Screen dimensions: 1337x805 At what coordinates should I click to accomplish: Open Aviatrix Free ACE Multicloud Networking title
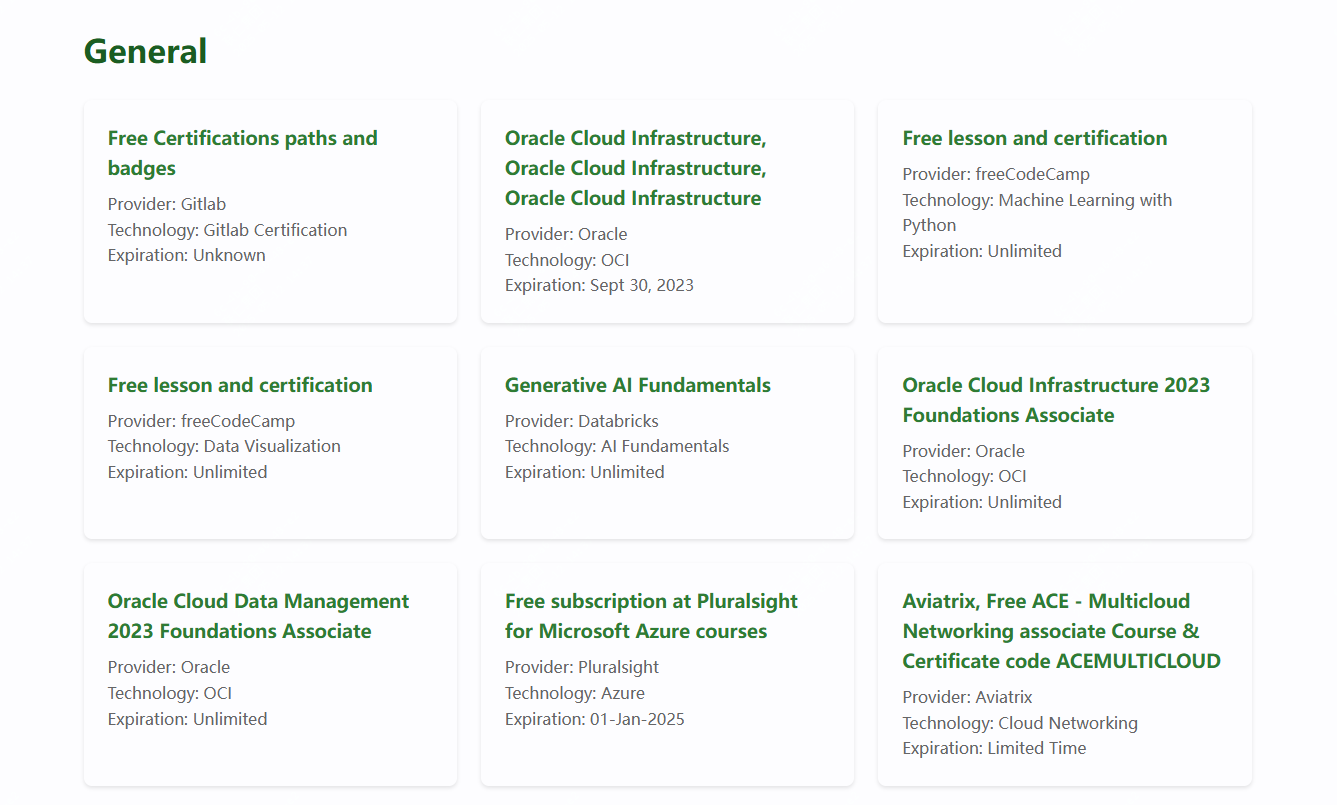1061,631
